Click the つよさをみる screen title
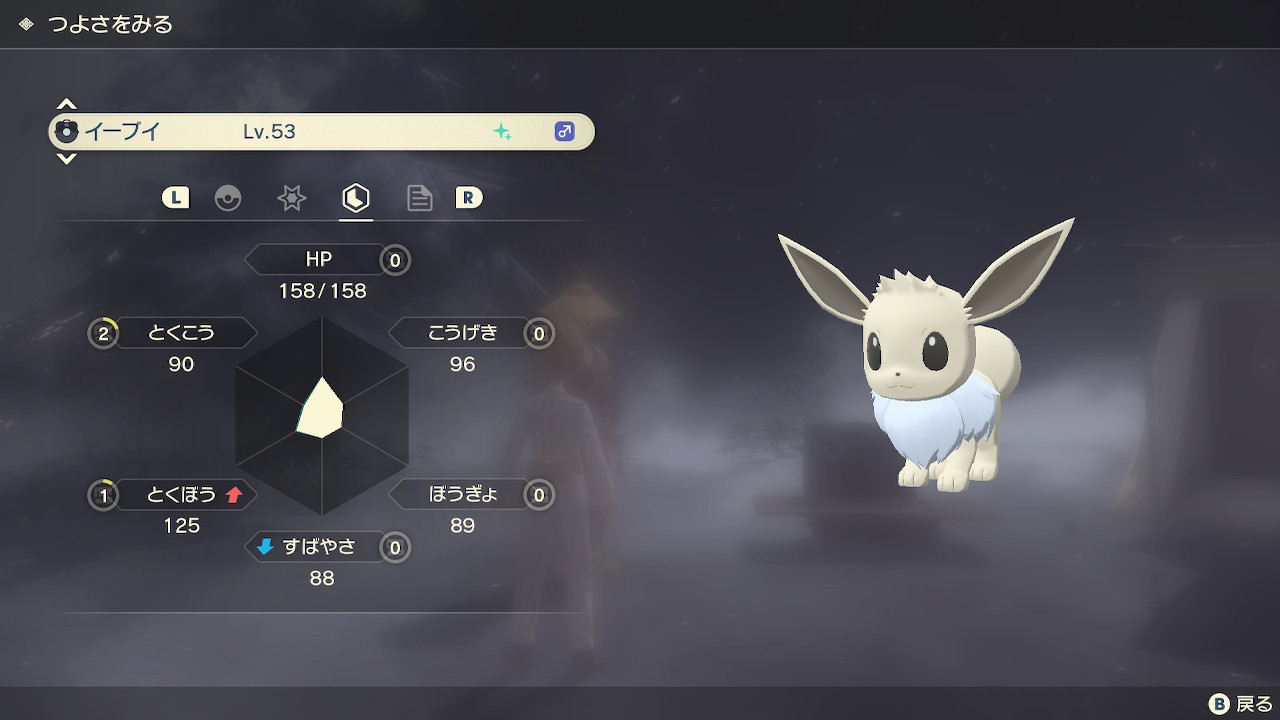Viewport: 1280px width, 720px height. coord(111,24)
